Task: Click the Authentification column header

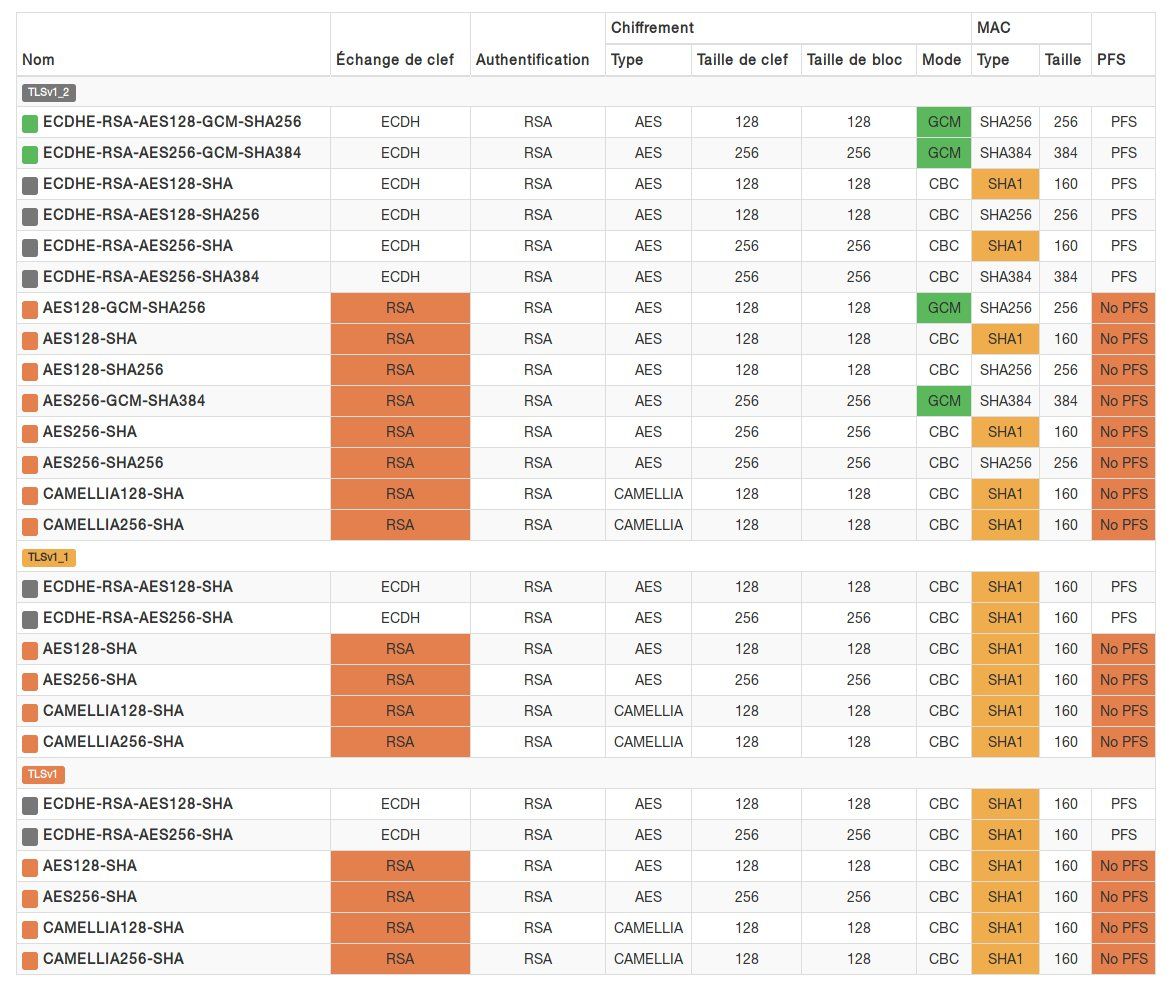Action: point(532,60)
